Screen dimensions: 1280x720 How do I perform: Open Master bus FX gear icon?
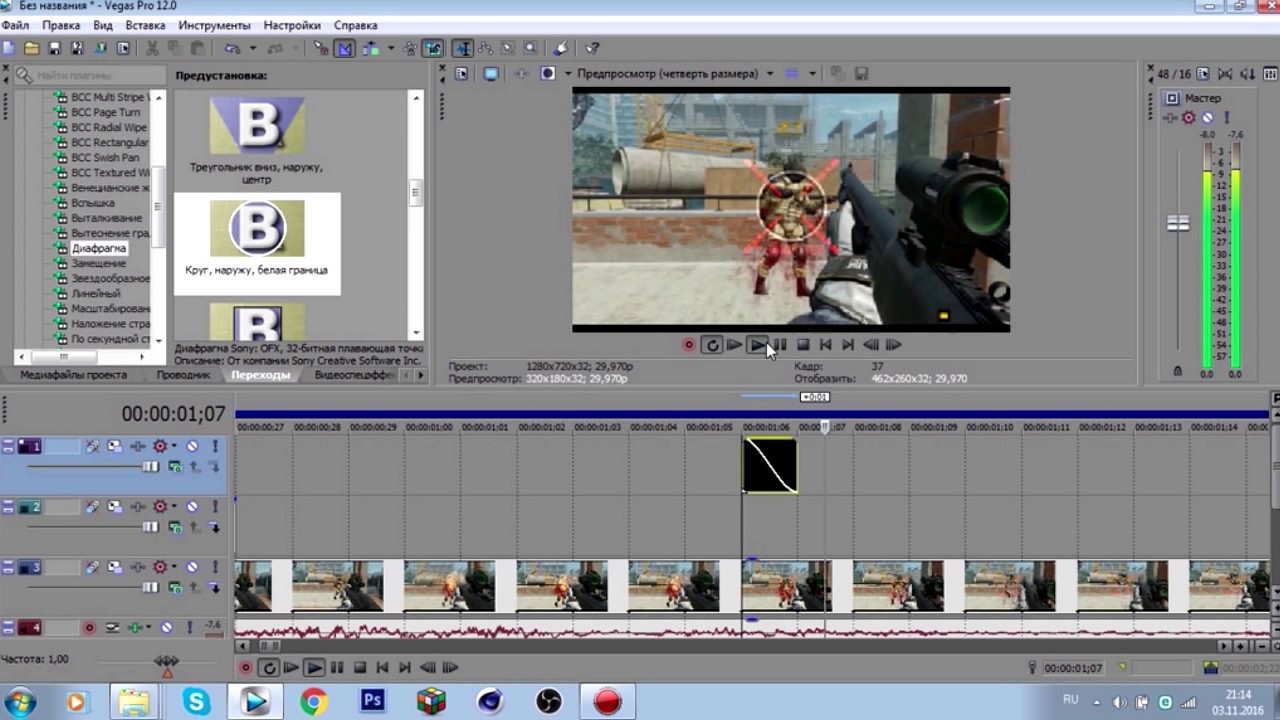click(x=1189, y=118)
